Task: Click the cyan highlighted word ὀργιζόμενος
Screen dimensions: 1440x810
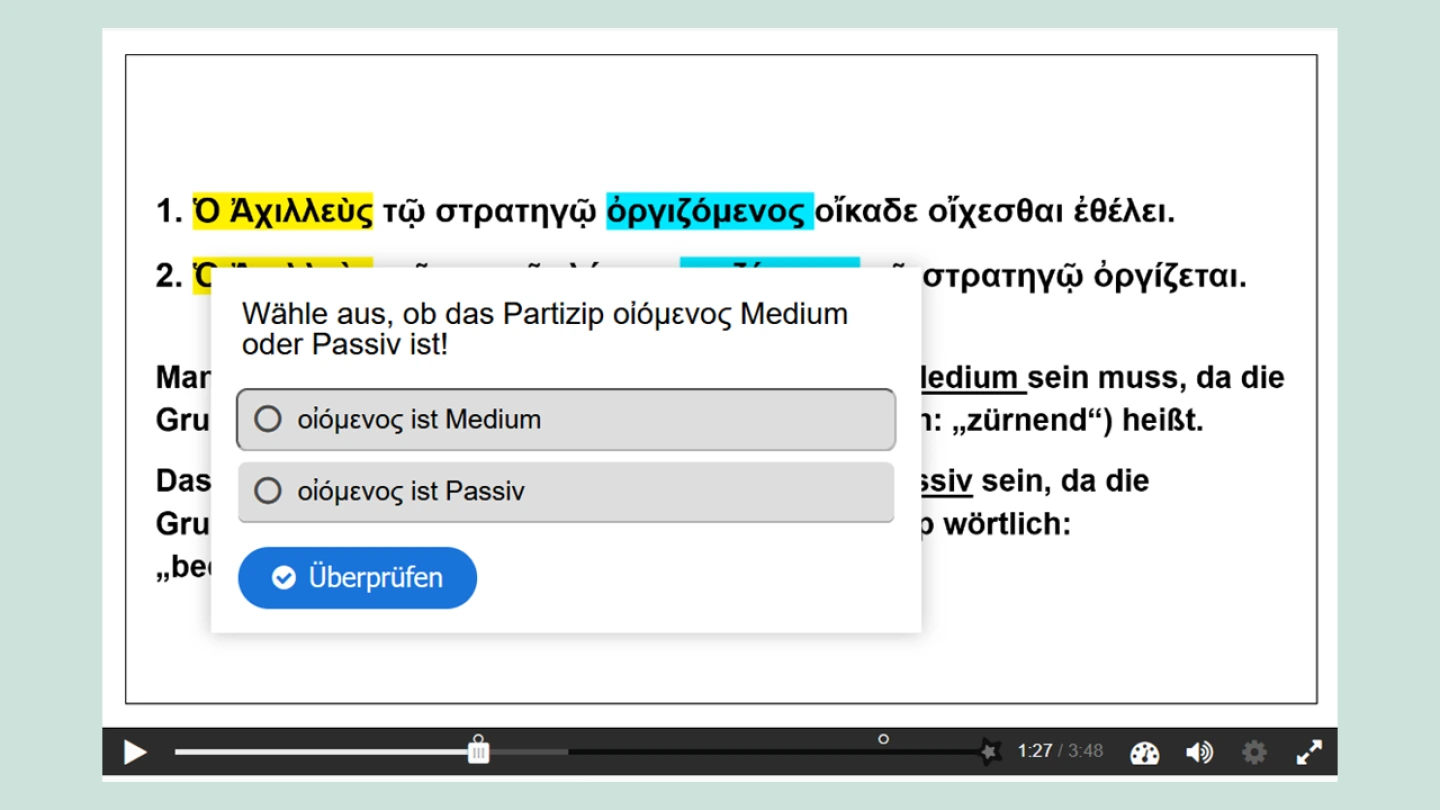Action: pos(709,212)
